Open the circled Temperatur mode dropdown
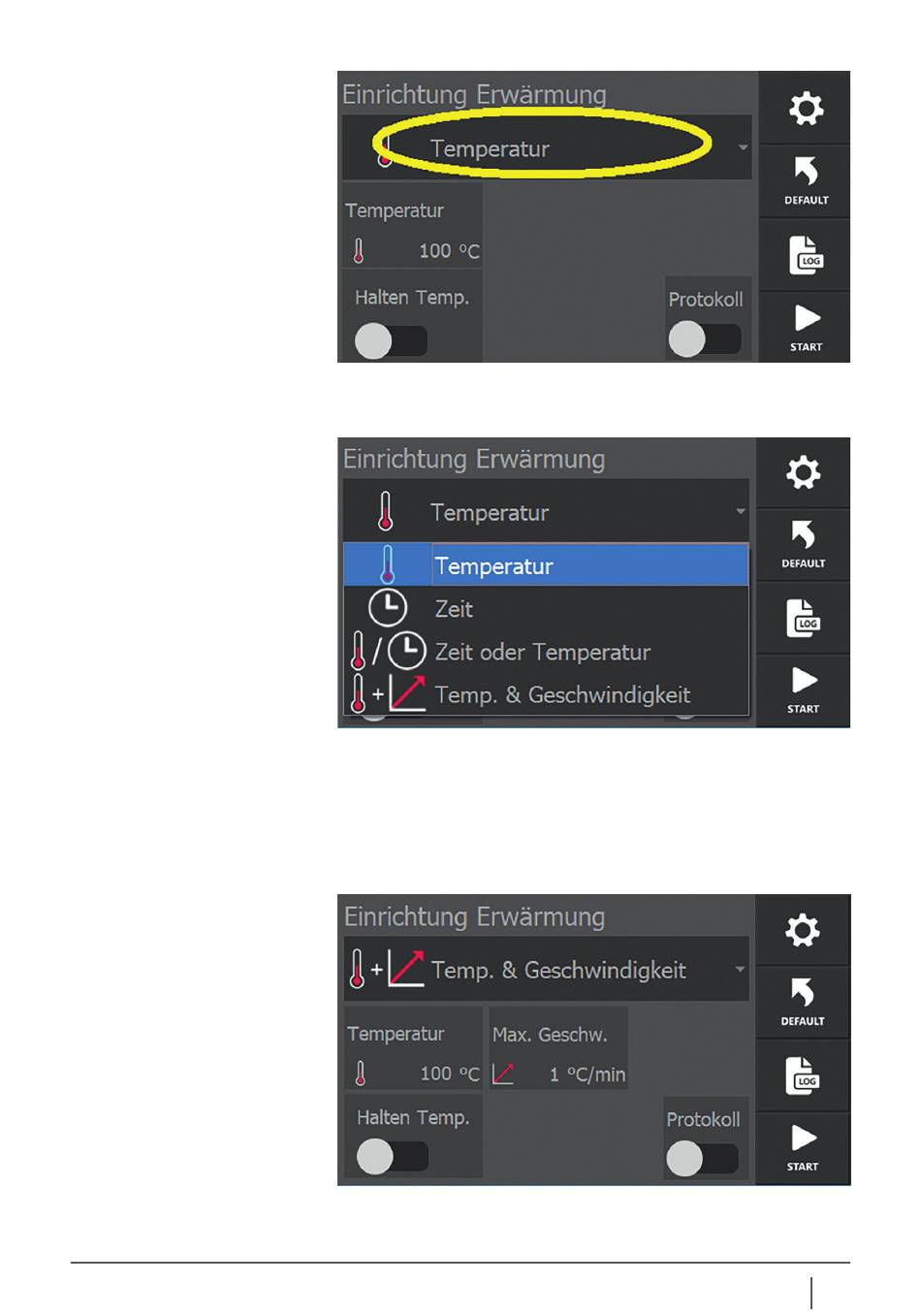The image size is (921, 1316). (x=547, y=148)
